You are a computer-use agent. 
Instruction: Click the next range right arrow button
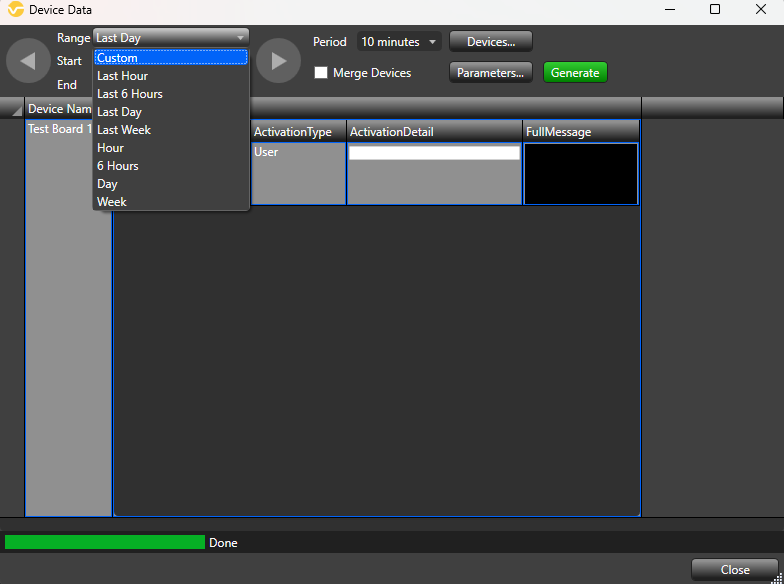pyautogui.click(x=278, y=61)
